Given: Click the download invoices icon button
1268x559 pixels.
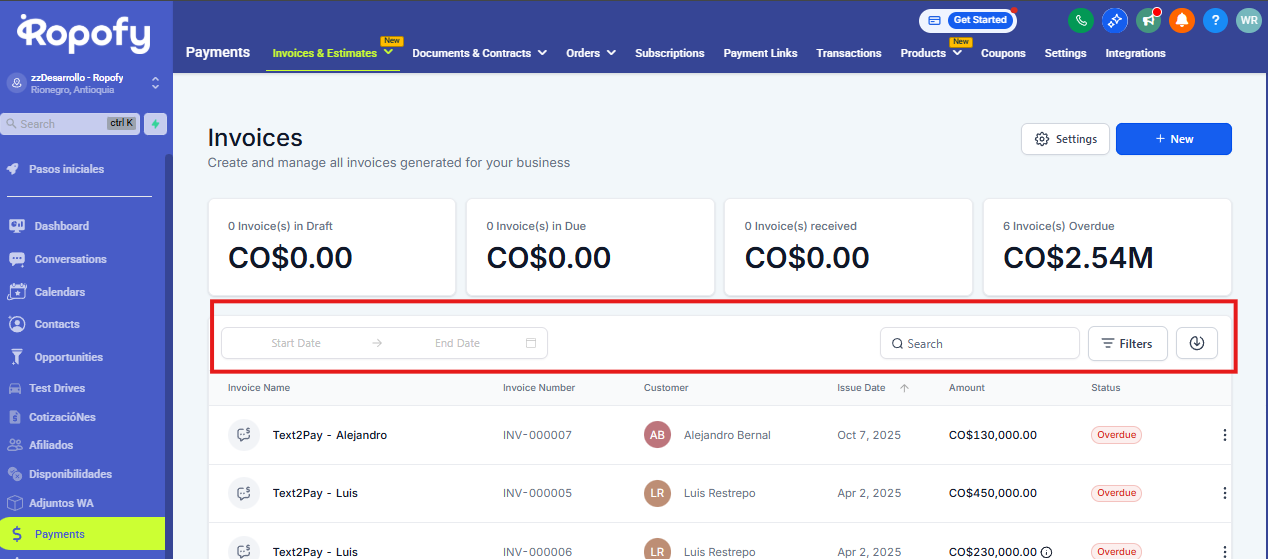Looking at the screenshot, I should coord(1197,343).
